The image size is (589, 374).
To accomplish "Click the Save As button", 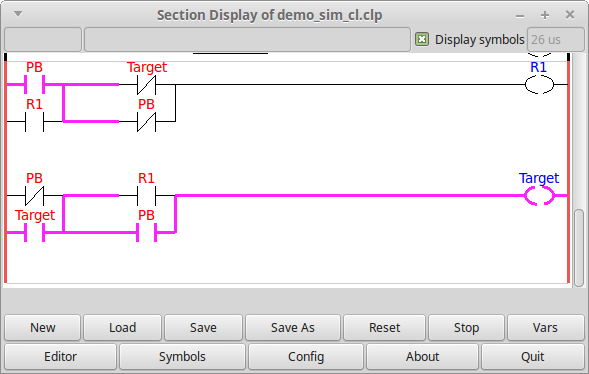I will [x=293, y=327].
